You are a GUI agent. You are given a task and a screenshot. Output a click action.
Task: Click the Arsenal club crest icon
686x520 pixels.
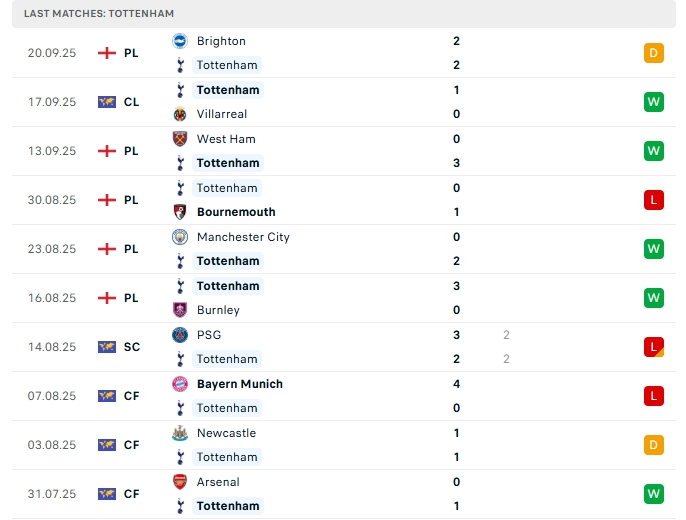pos(180,482)
